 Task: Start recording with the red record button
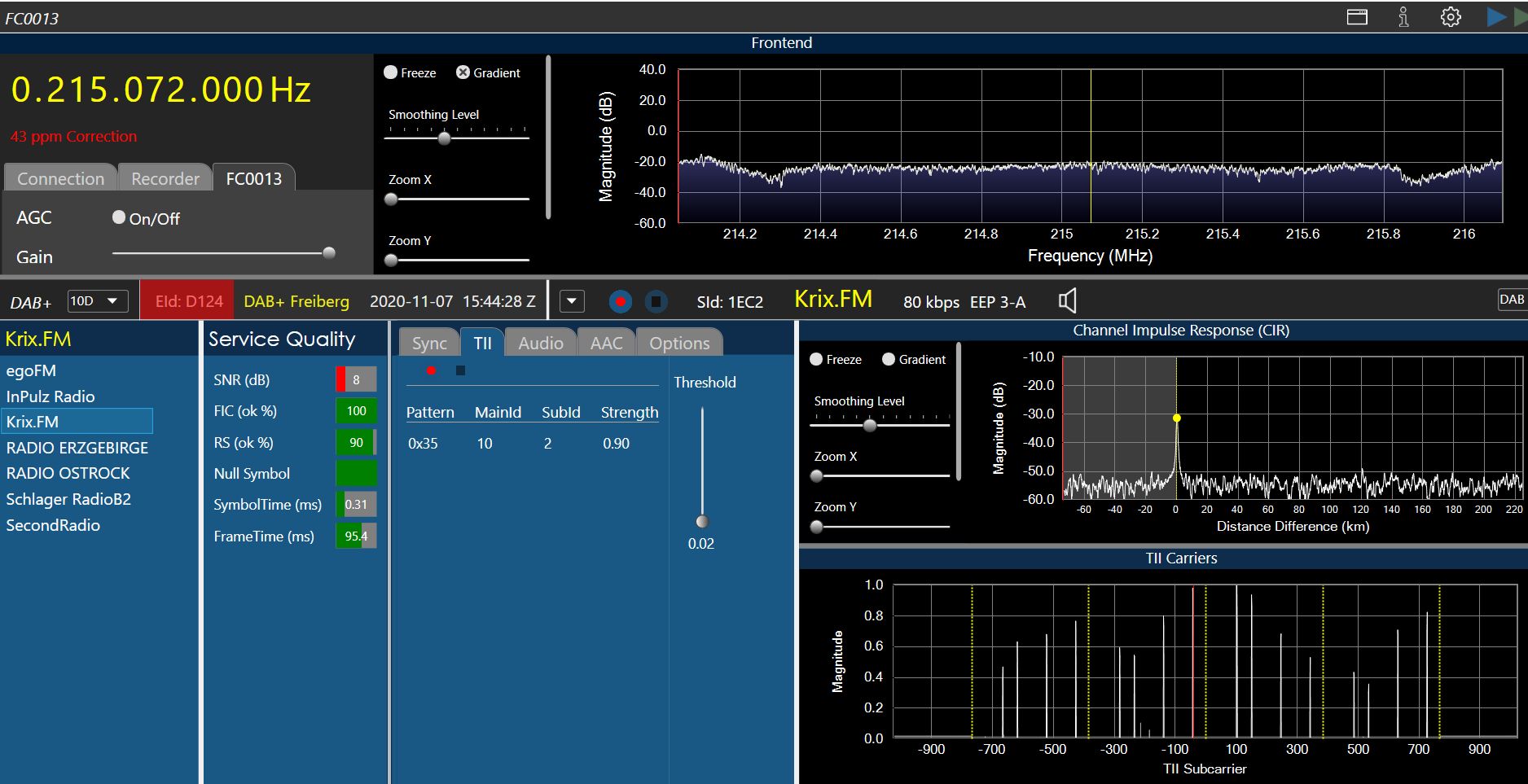621,302
